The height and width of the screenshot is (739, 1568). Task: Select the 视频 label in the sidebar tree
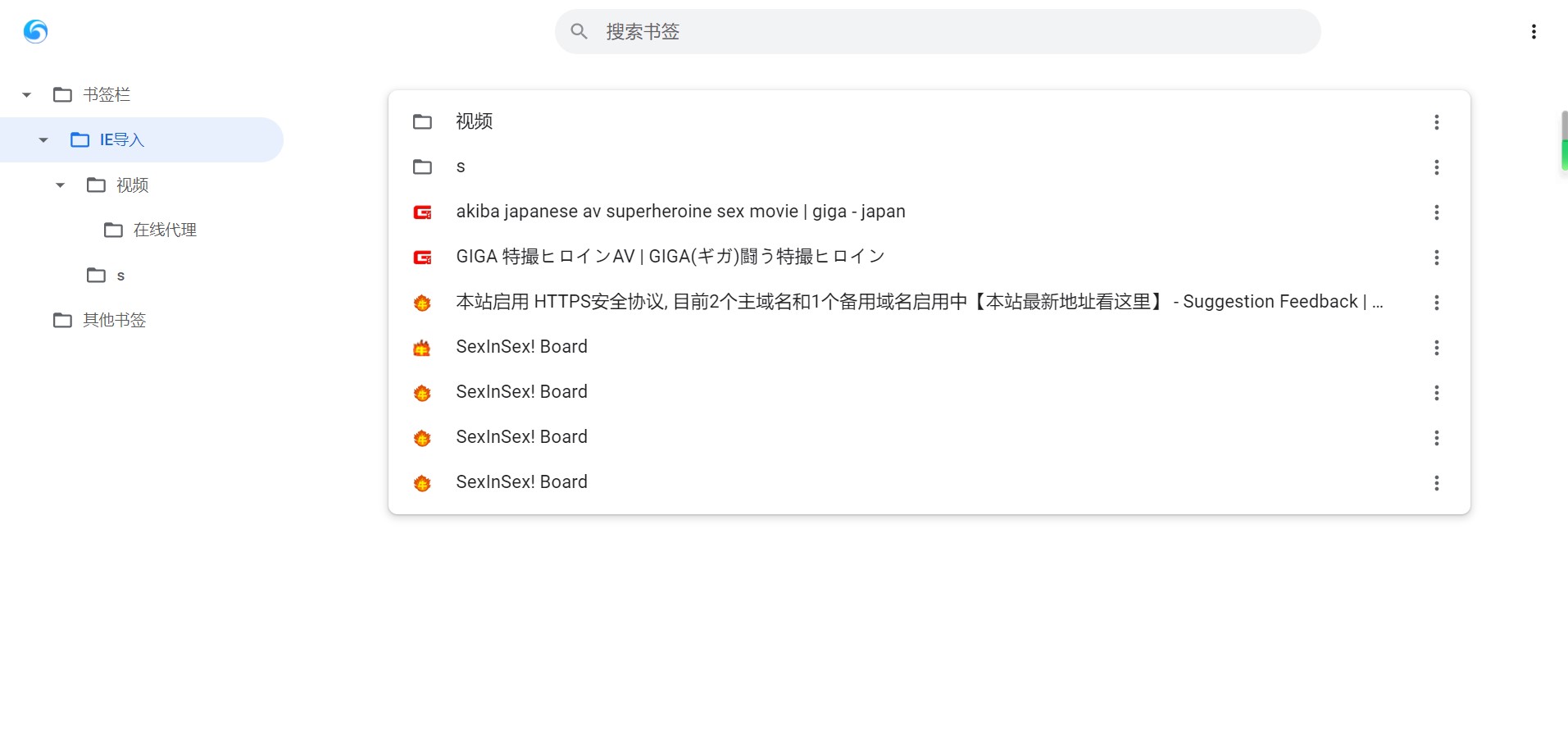(133, 185)
